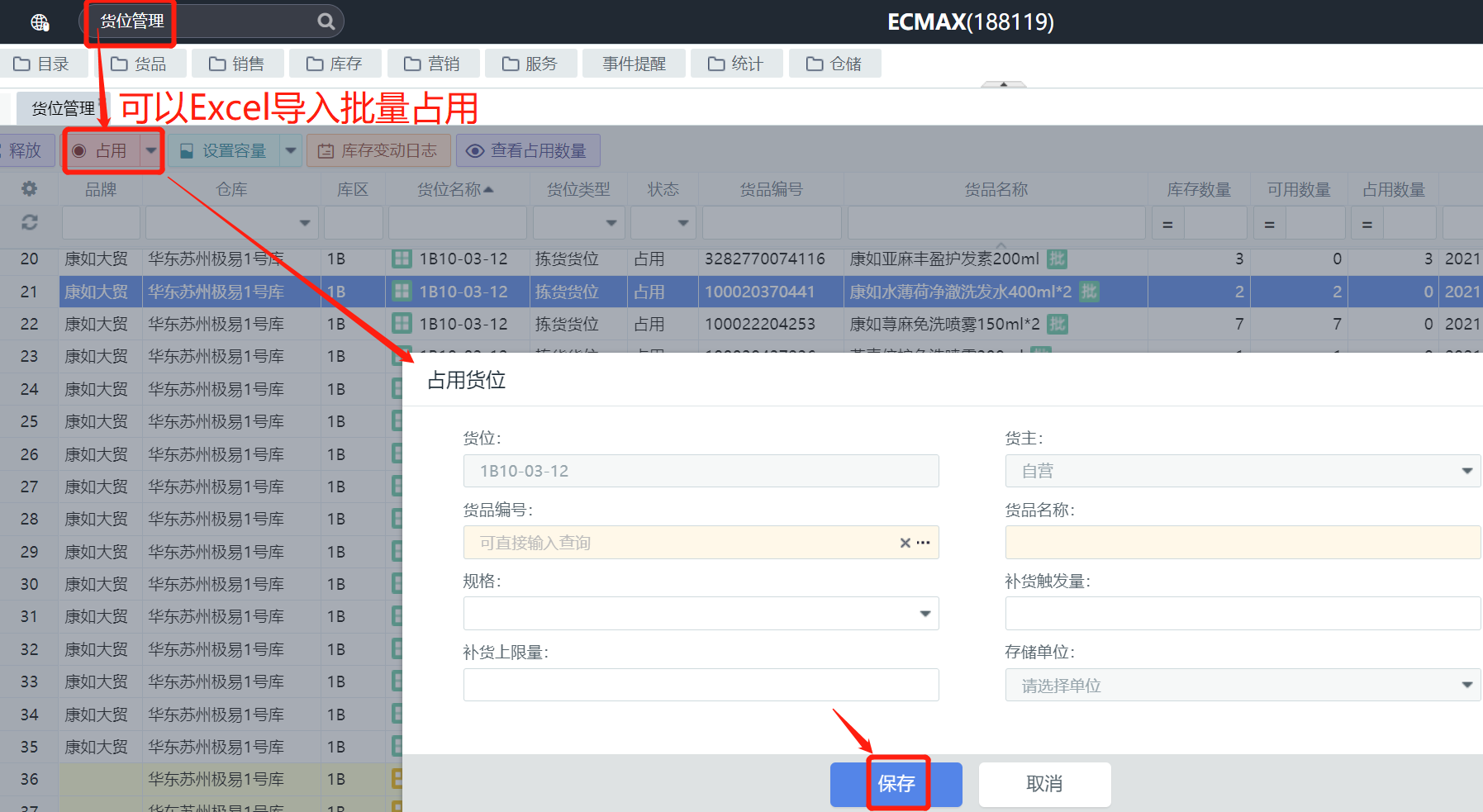Click the equals operator under 可用数量
This screenshot has height=812, width=1483.
1269,224
